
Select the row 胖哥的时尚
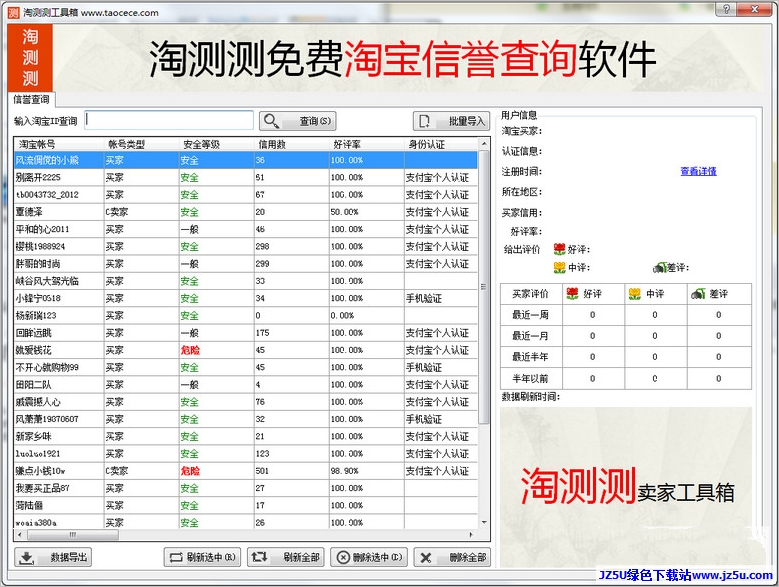point(246,264)
